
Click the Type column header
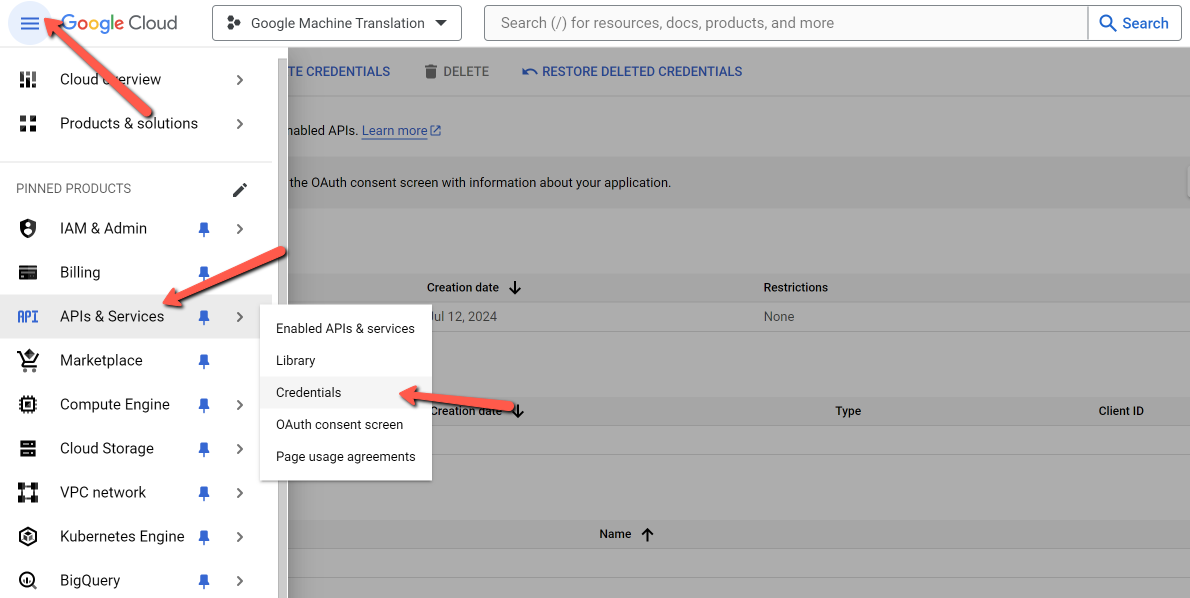pyautogui.click(x=848, y=411)
